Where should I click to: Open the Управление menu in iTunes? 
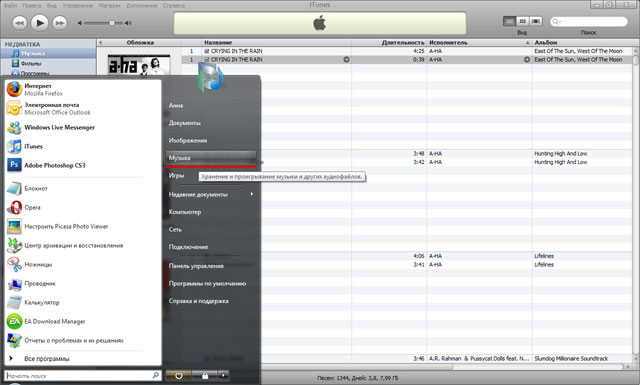[78, 5]
